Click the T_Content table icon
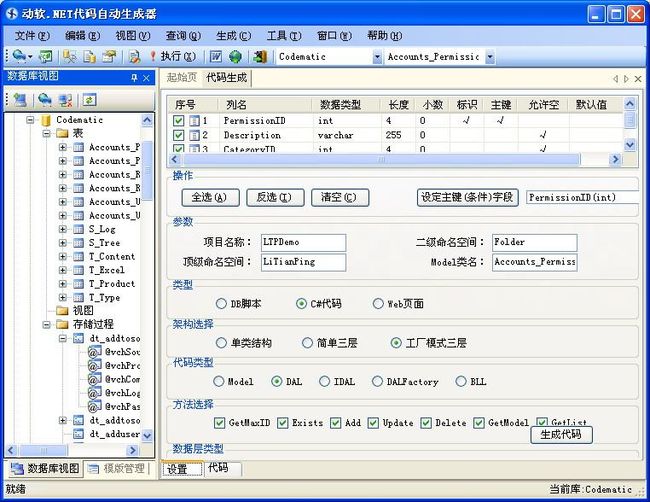This screenshot has width=650, height=502. pos(78,257)
